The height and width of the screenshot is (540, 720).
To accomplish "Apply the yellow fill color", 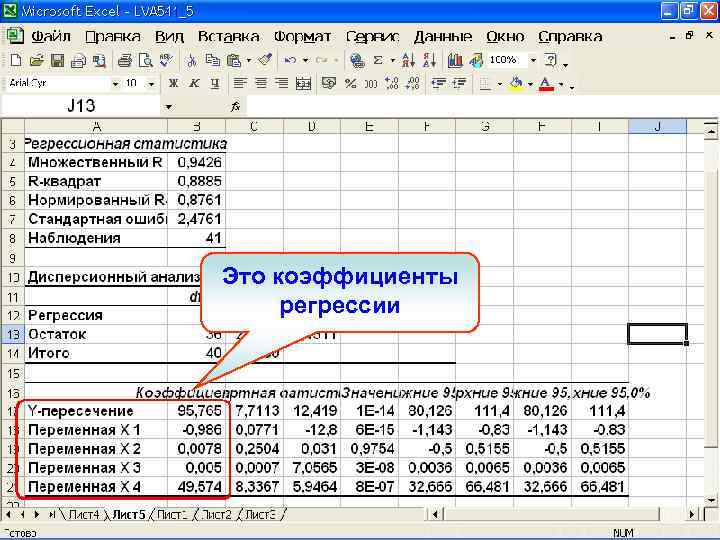I will pos(516,84).
